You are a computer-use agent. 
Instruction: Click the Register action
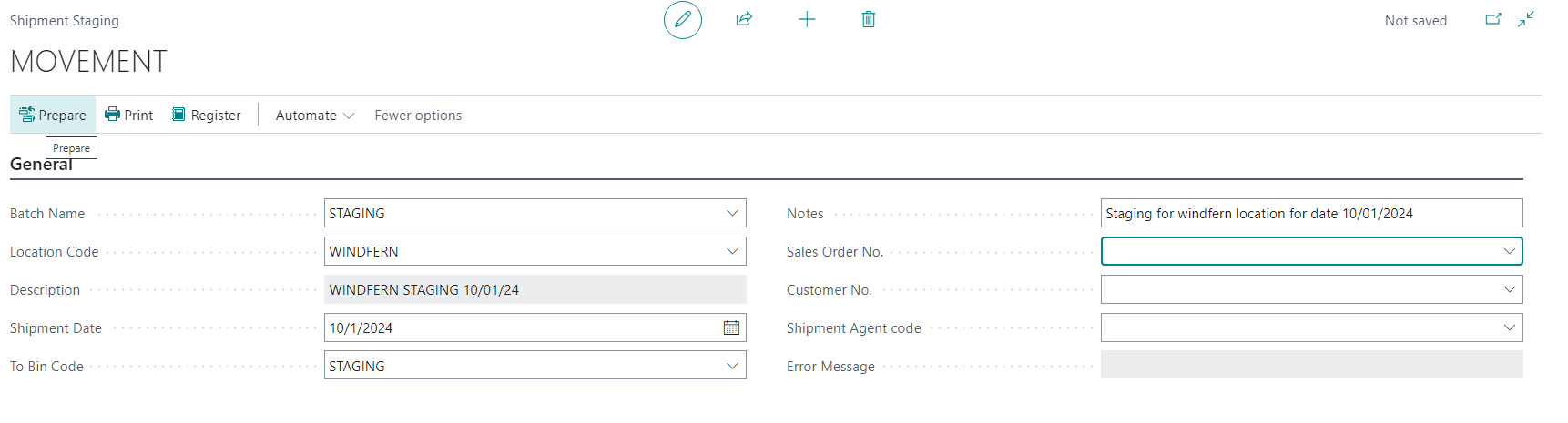click(x=207, y=115)
